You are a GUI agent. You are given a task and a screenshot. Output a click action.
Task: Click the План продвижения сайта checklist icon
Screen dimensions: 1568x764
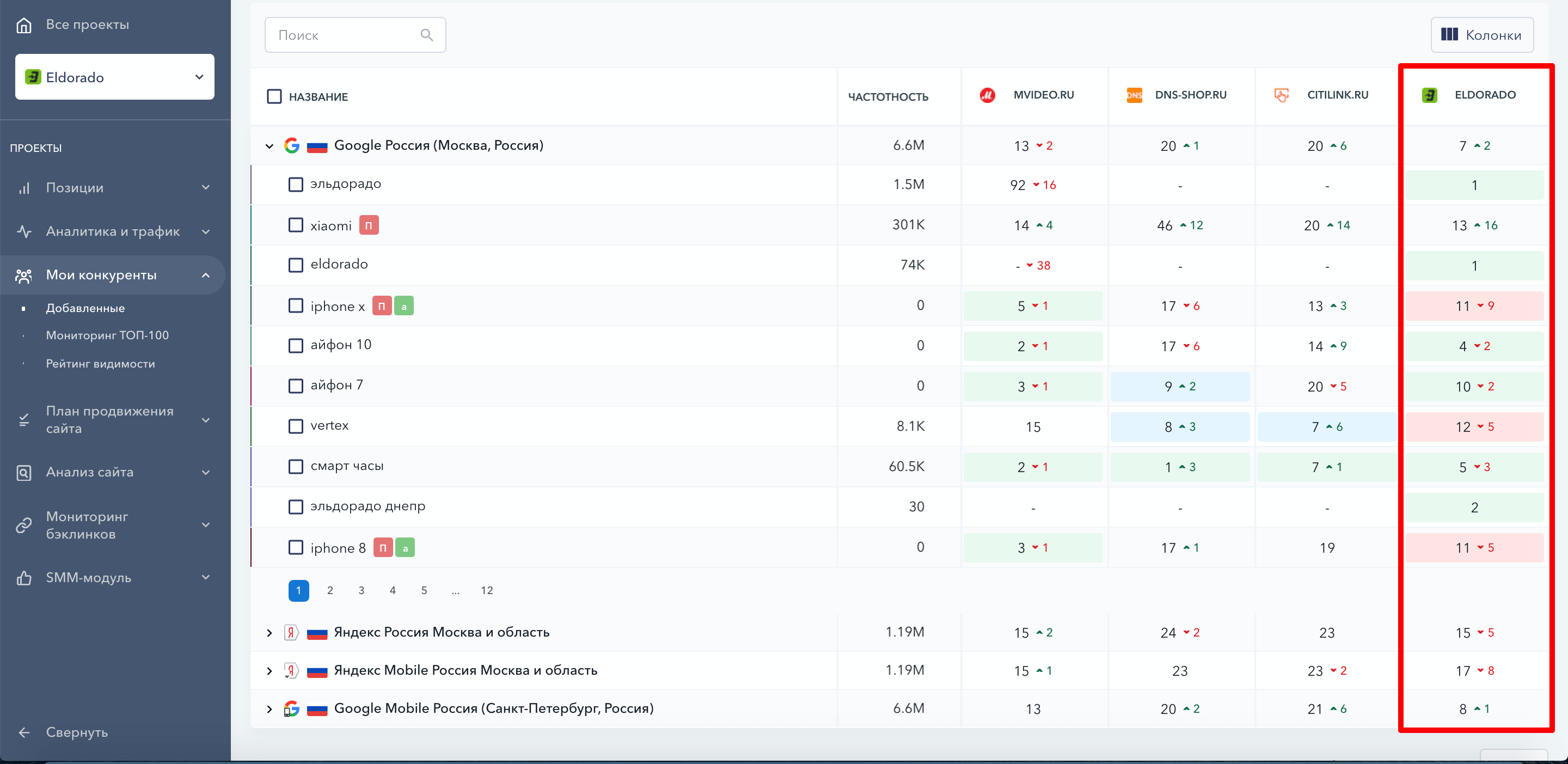coord(24,419)
